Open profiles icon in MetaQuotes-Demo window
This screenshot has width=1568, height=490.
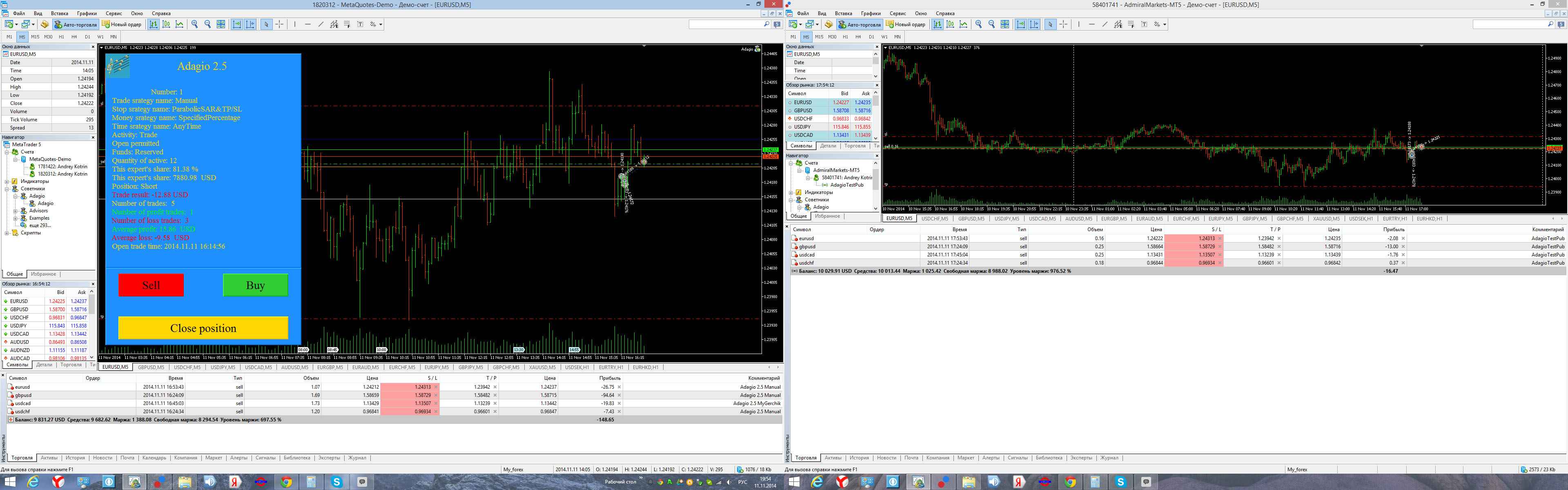(x=25, y=24)
